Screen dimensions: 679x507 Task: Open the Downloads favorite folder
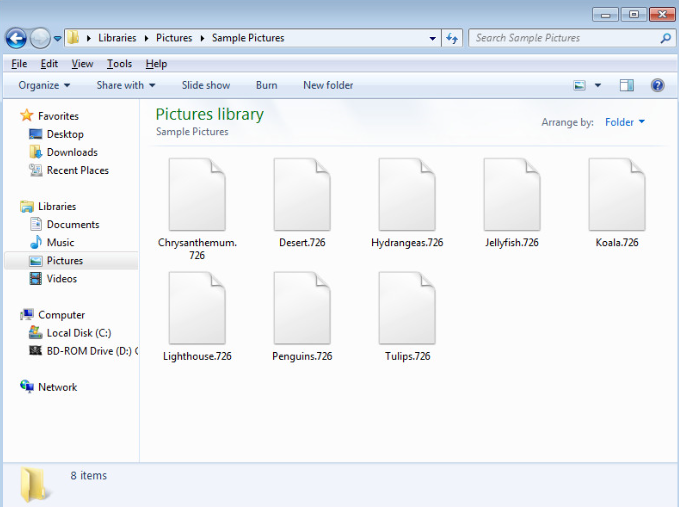point(71,152)
